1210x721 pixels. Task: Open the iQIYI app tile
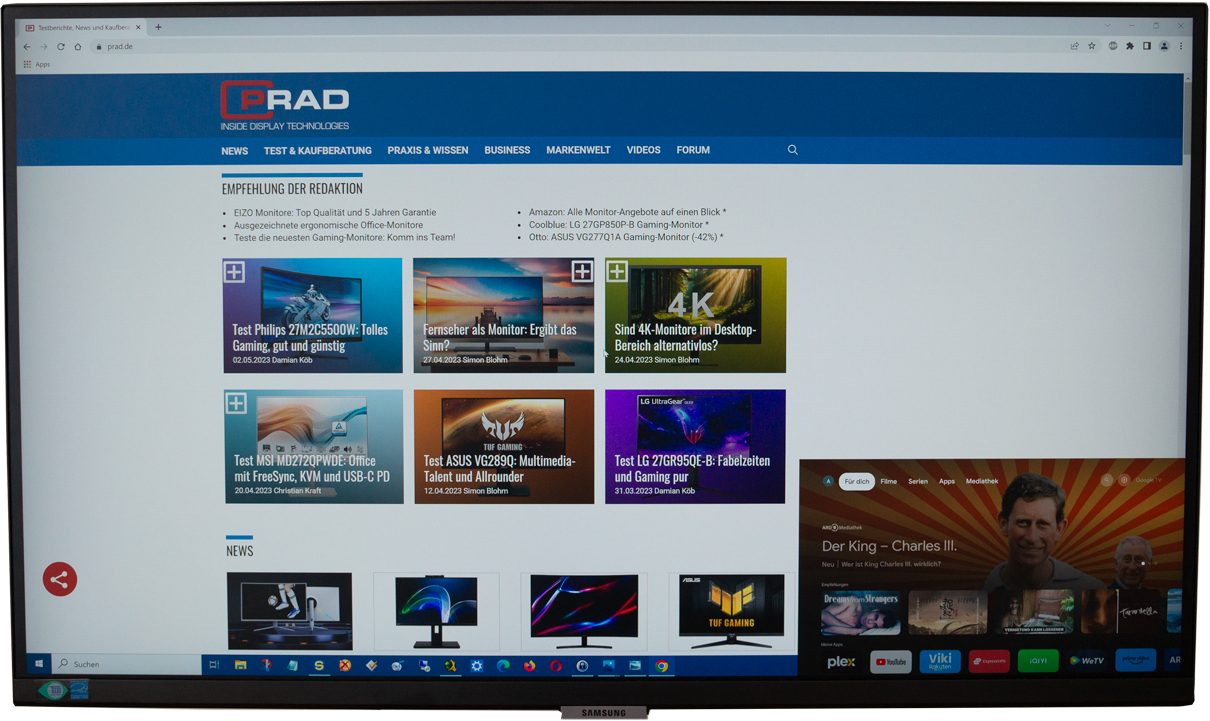1038,661
